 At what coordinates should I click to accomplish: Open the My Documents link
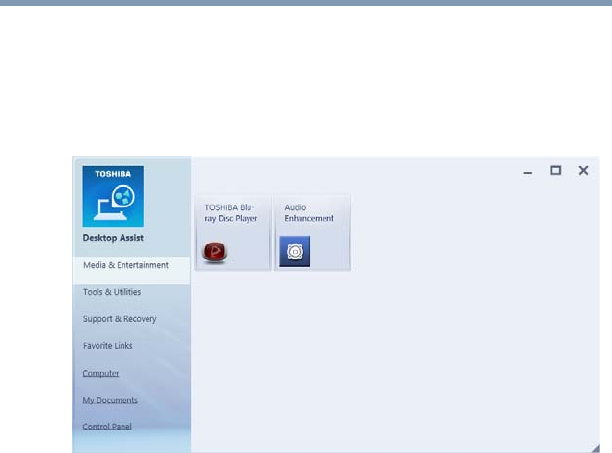110,400
